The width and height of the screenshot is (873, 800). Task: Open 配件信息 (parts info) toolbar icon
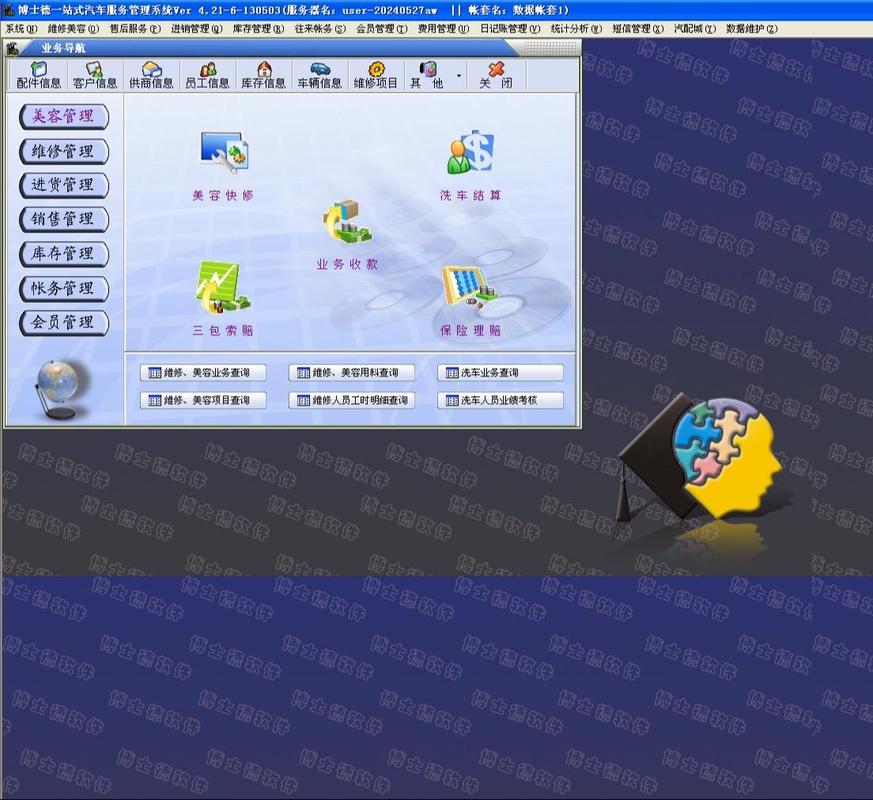coord(39,75)
